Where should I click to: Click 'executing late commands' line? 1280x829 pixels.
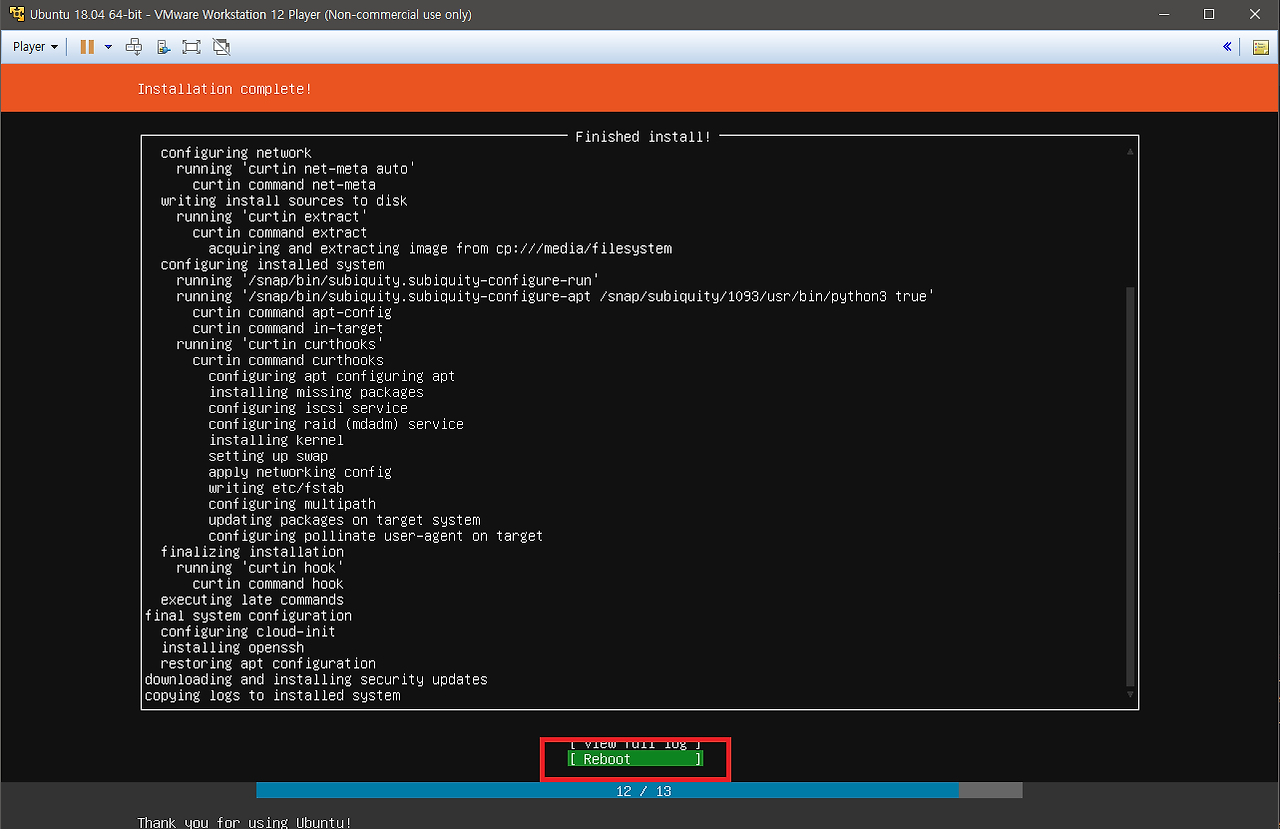click(x=252, y=601)
